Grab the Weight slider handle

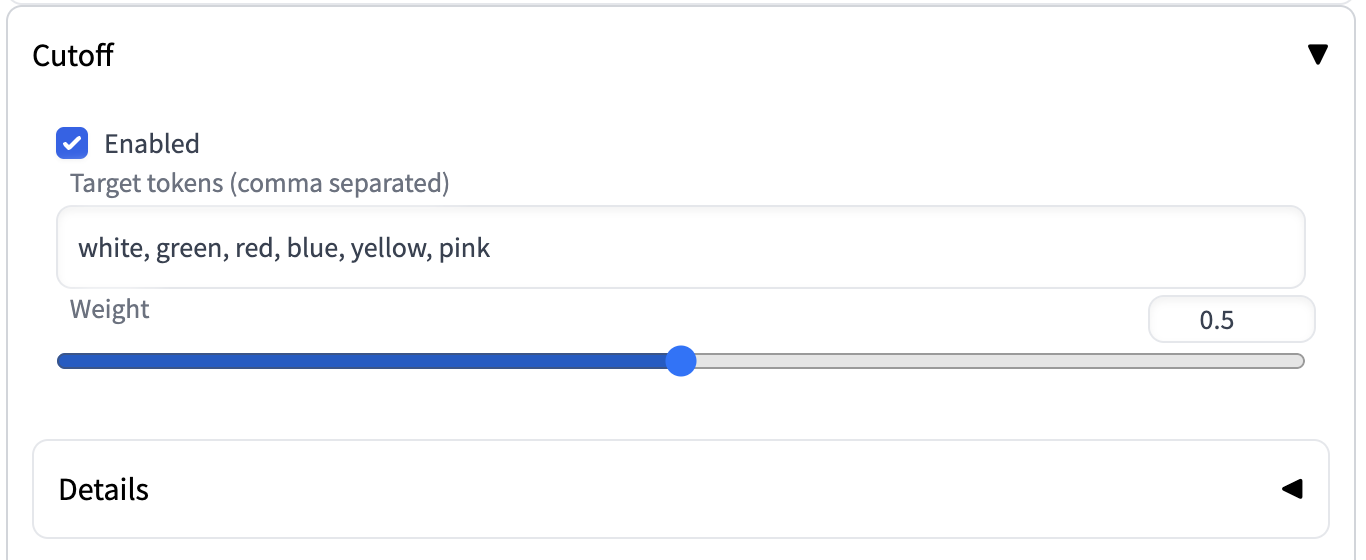click(681, 361)
